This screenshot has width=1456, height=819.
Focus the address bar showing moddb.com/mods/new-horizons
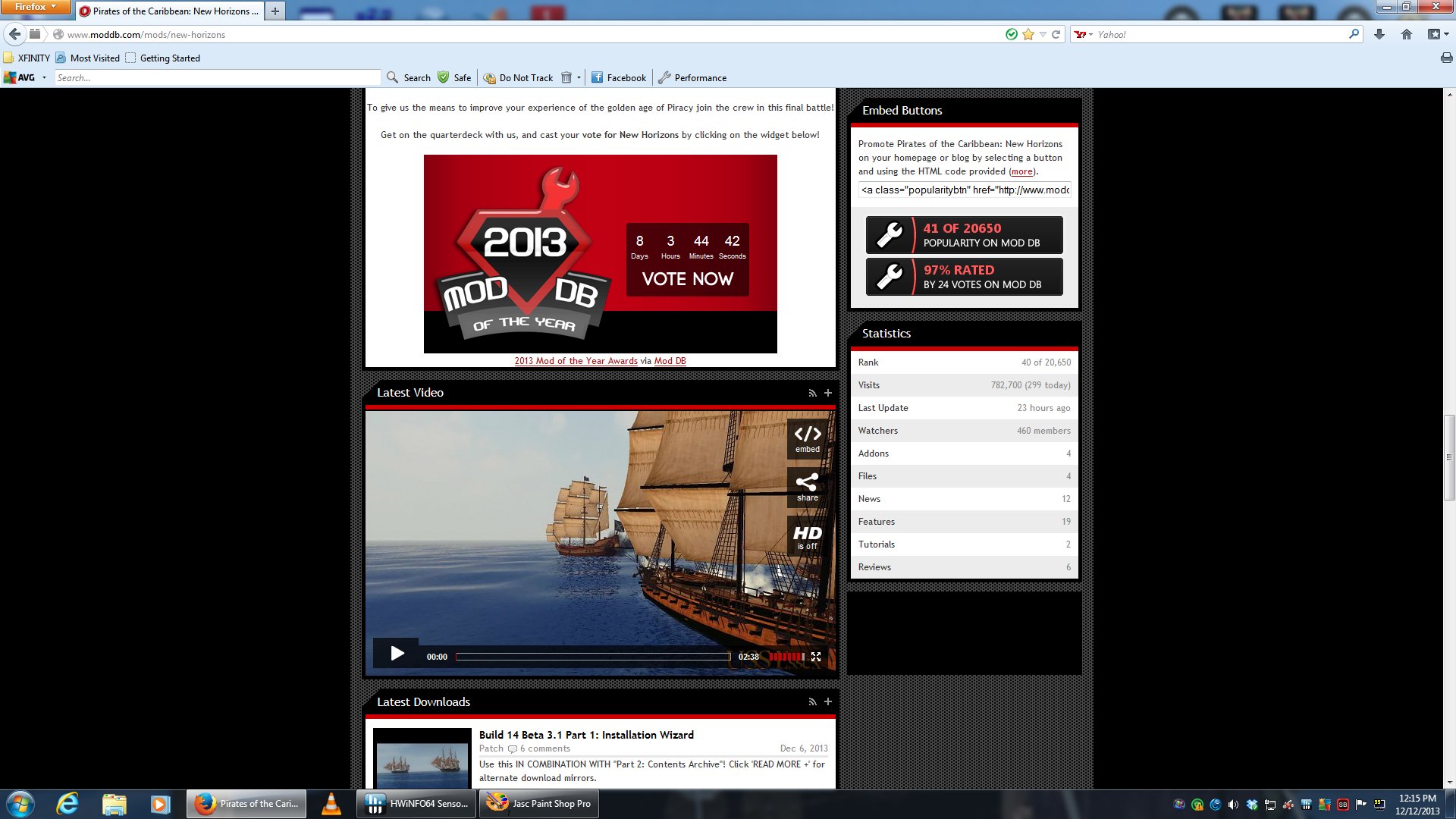531,34
